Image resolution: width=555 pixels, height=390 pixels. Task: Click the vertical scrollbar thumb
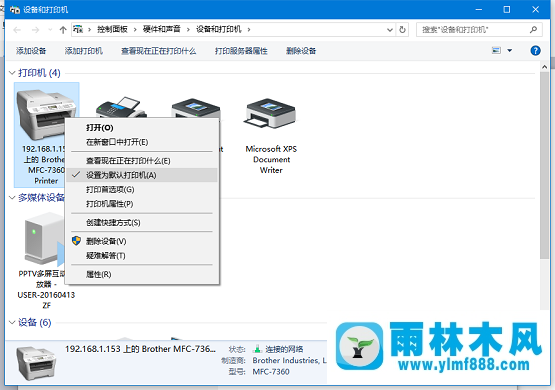[x=544, y=165]
